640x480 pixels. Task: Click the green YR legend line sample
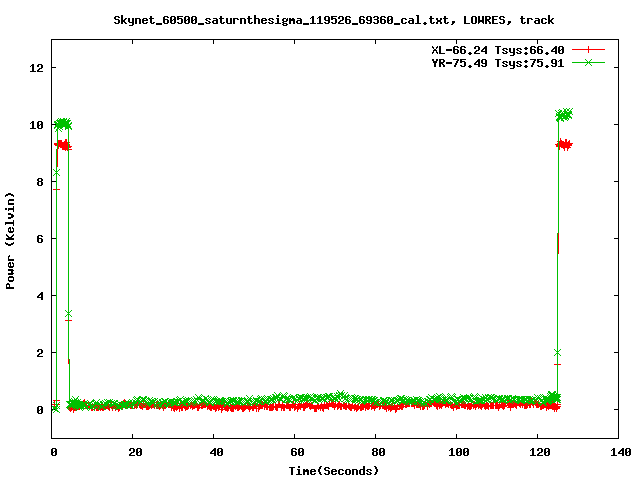(588, 62)
